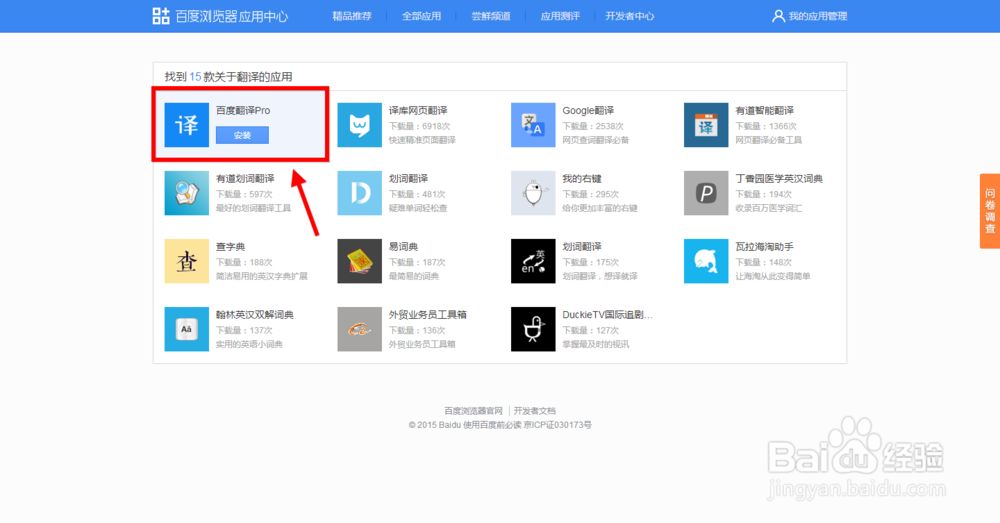This screenshot has width=1000, height=523.
Task: Click the user icon beside 我的应用管理
Action: pos(778,16)
